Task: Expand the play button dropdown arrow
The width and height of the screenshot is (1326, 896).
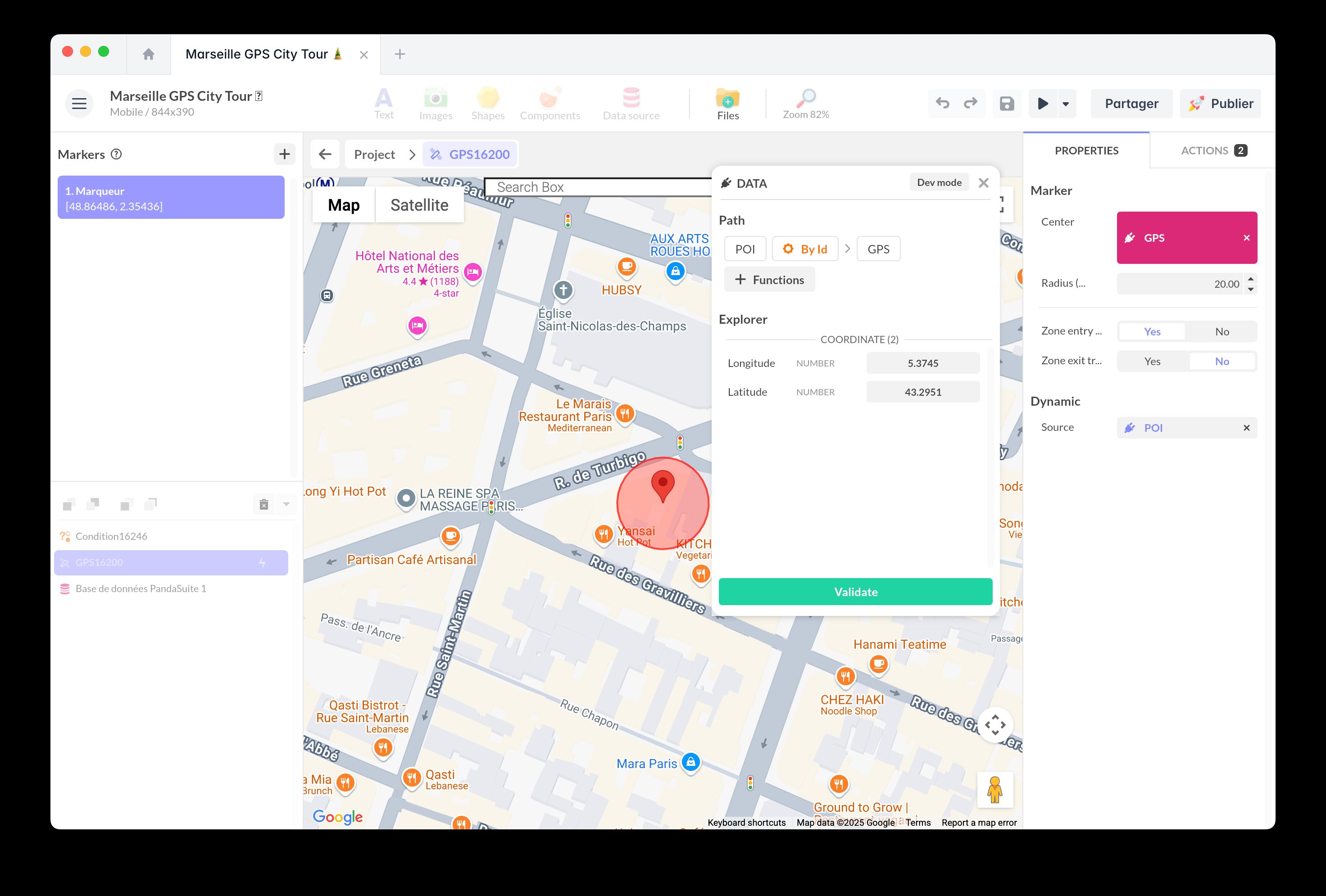Action: pos(1065,104)
